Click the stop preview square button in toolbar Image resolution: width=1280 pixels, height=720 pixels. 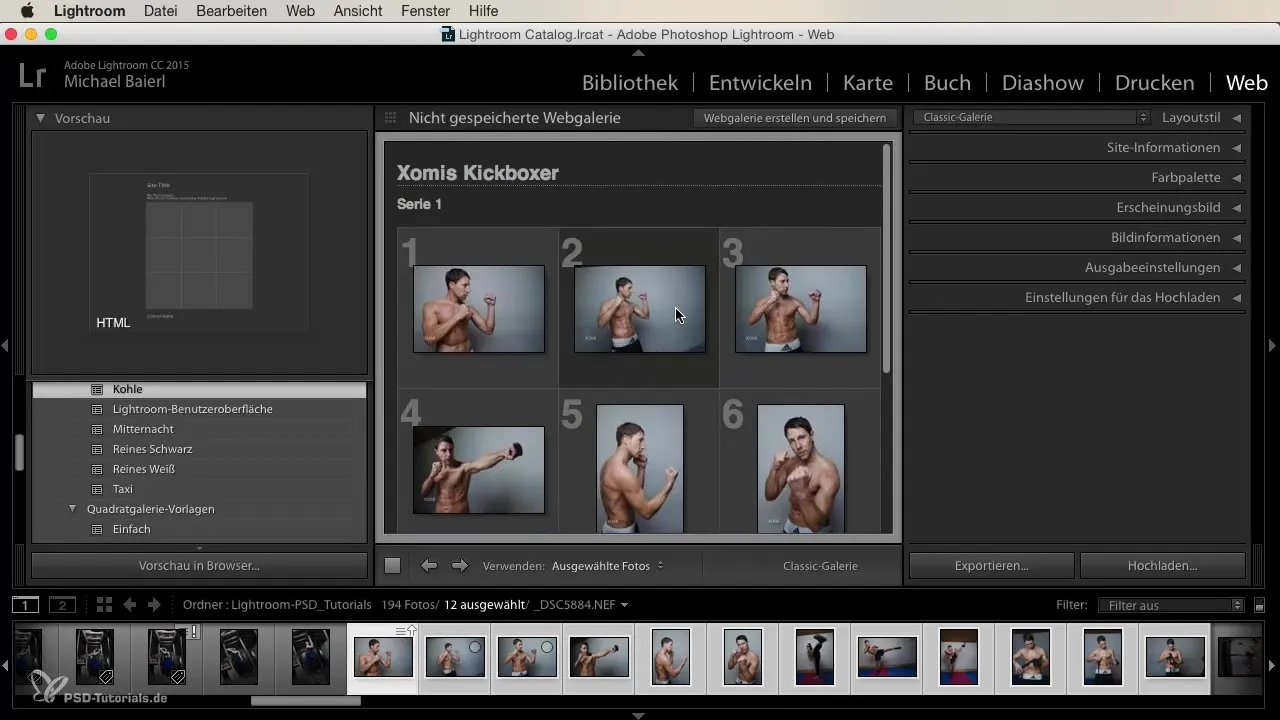click(392, 566)
